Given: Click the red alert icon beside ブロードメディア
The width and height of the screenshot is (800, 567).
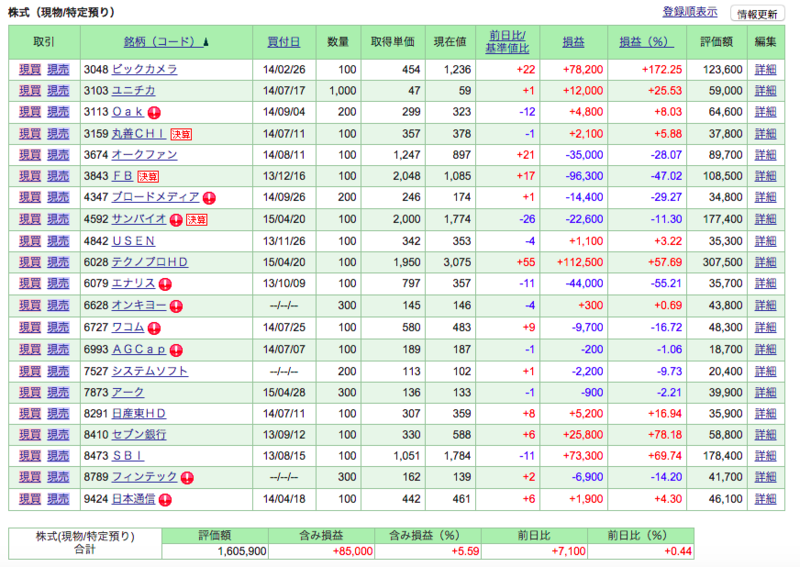Looking at the screenshot, I should (209, 198).
